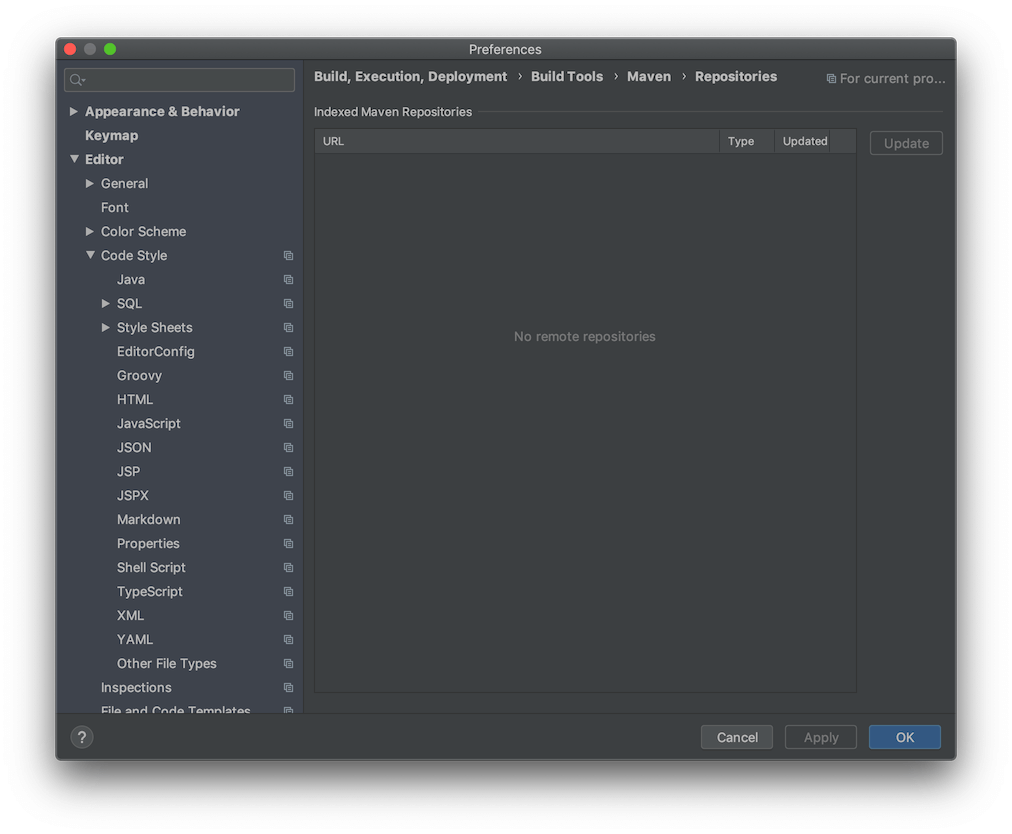Viewport: 1012px width, 834px height.
Task: Click the help question mark icon
Action: [82, 737]
